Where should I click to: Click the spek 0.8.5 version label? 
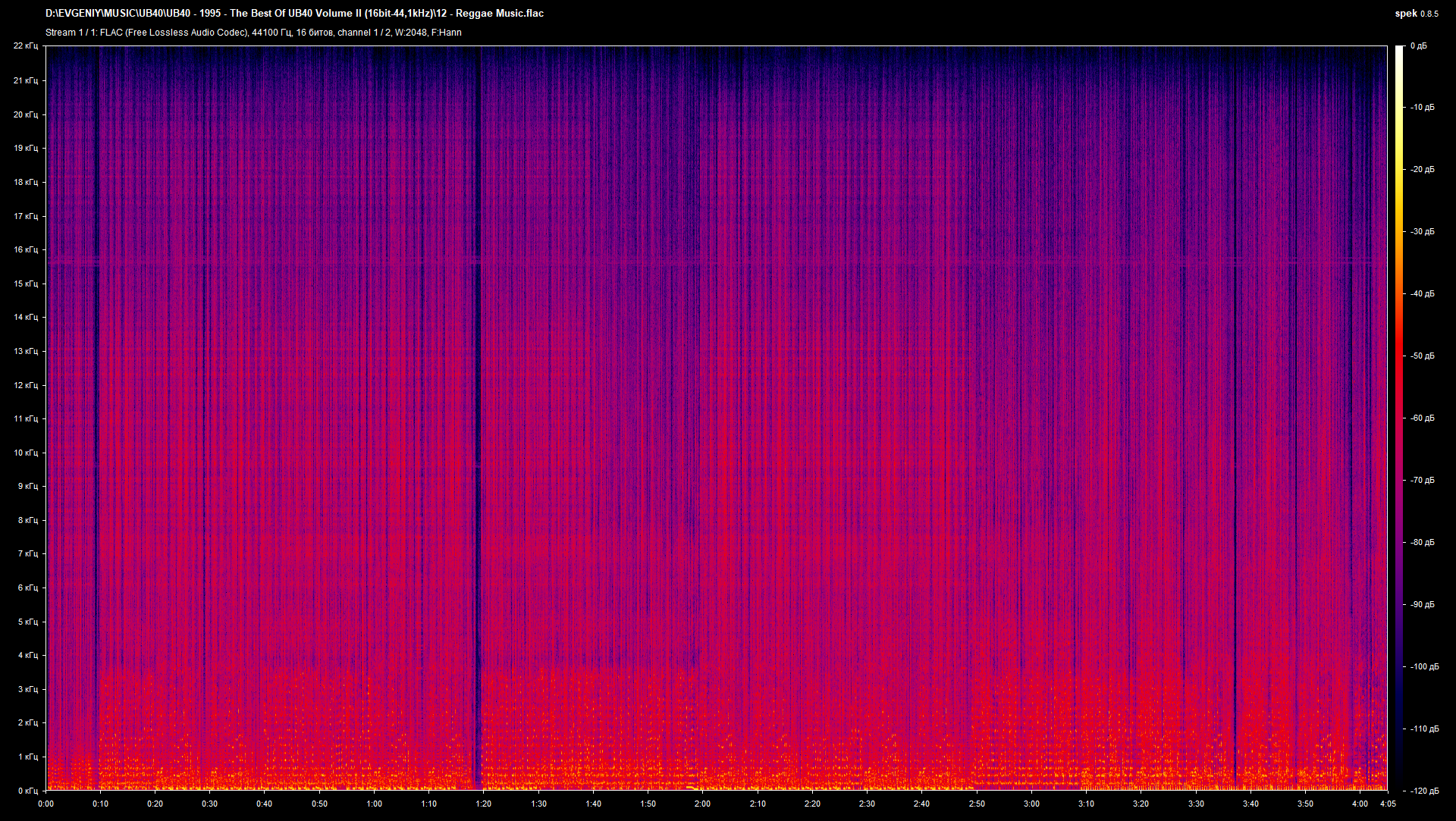click(x=1417, y=13)
